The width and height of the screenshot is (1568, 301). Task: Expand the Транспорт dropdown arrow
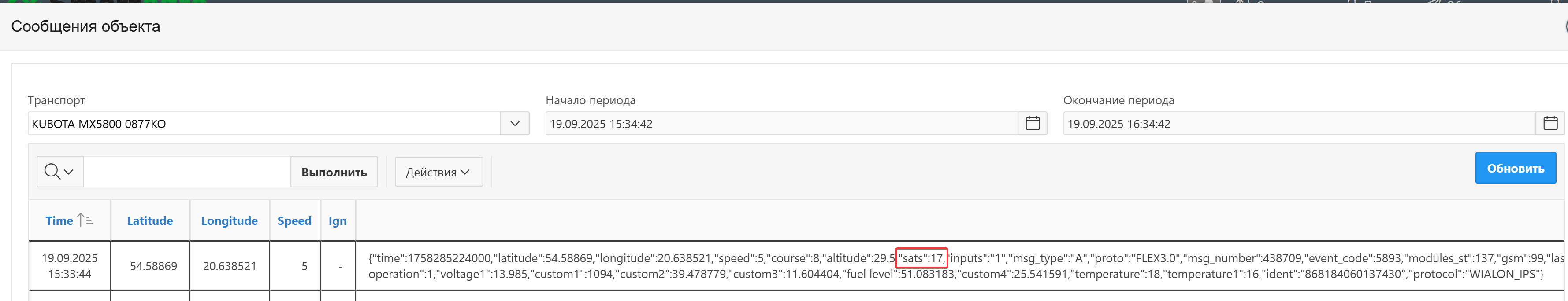(x=514, y=124)
